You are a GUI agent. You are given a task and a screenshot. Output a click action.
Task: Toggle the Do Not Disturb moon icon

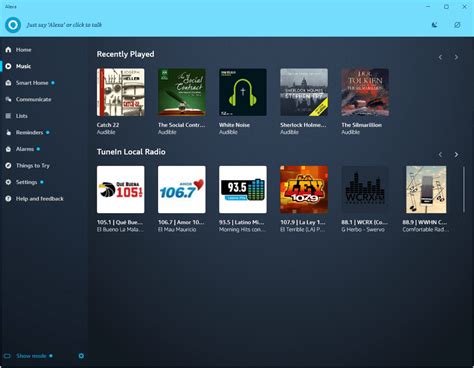click(x=435, y=25)
